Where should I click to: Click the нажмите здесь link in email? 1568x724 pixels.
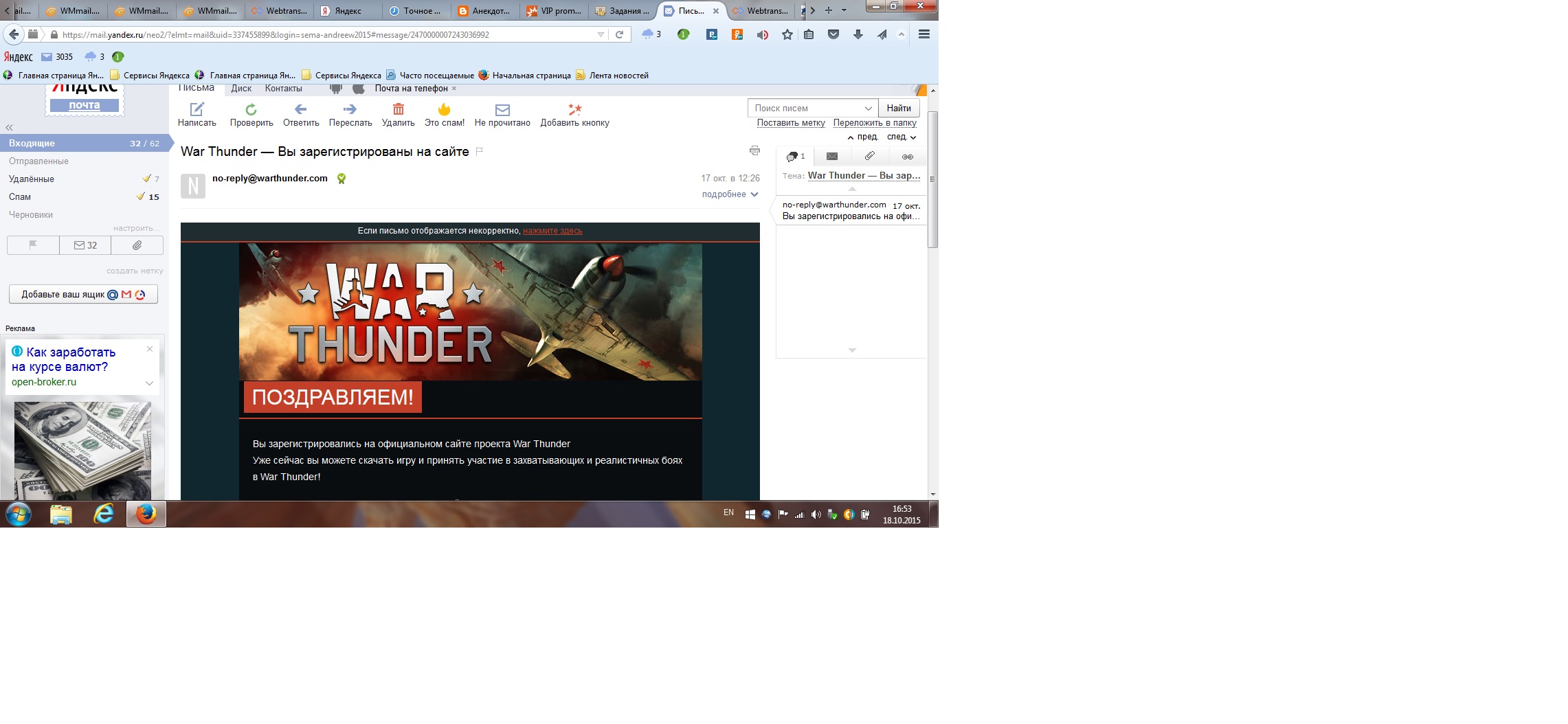552,231
